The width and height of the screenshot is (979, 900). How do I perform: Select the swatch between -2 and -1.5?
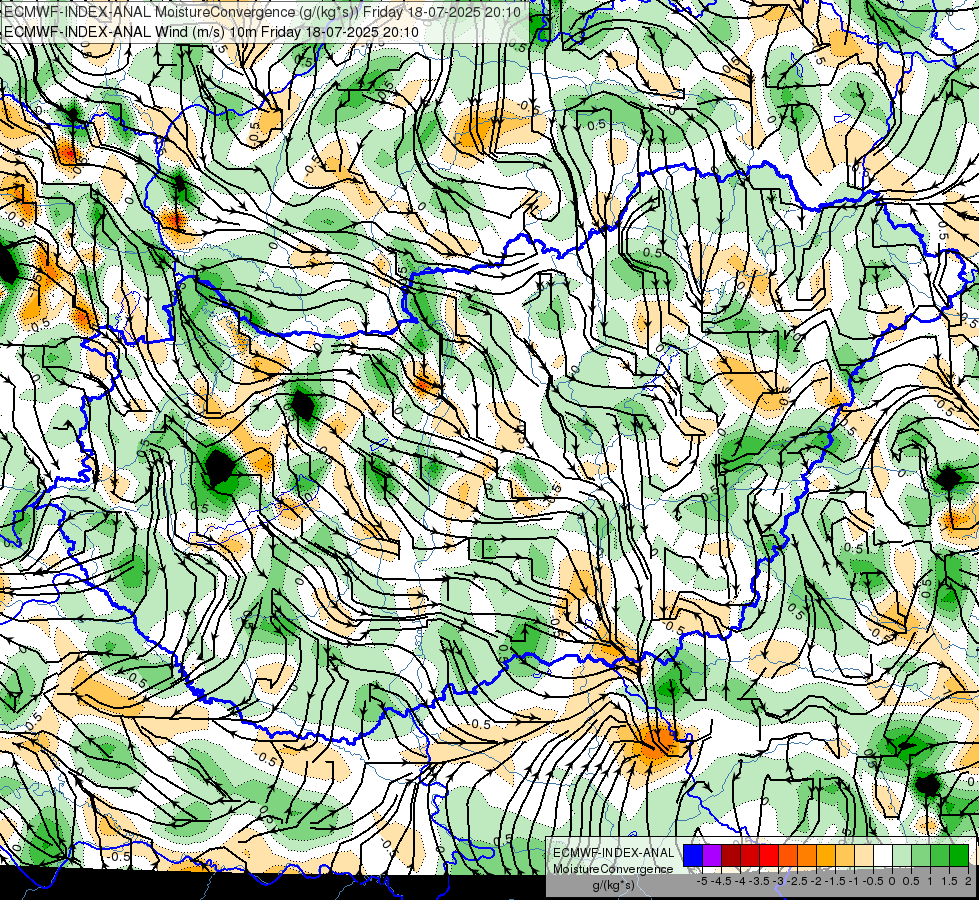[826, 855]
